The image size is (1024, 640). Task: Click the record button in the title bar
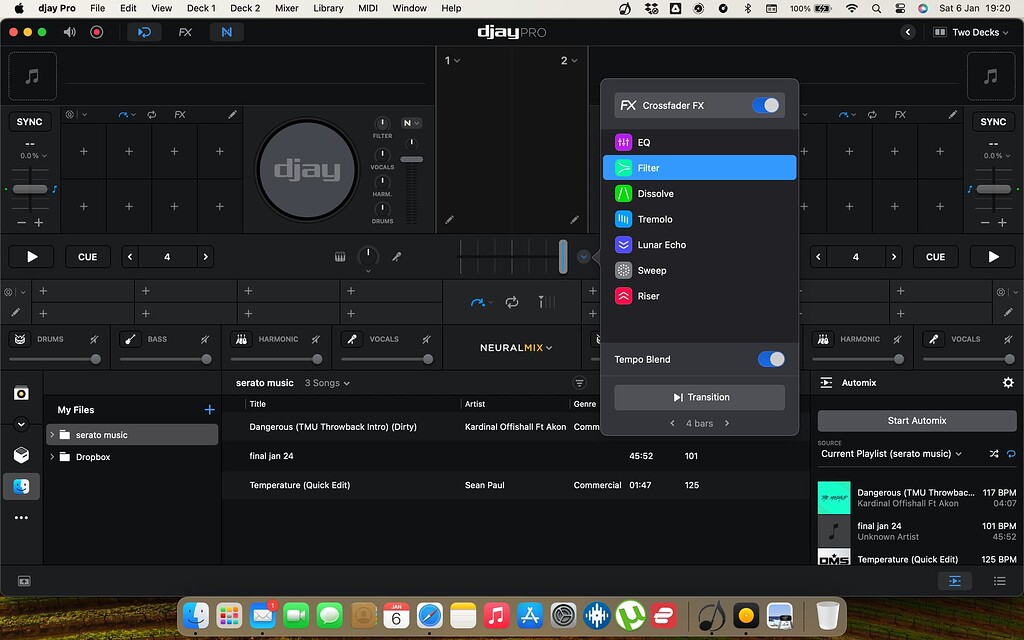click(x=97, y=32)
